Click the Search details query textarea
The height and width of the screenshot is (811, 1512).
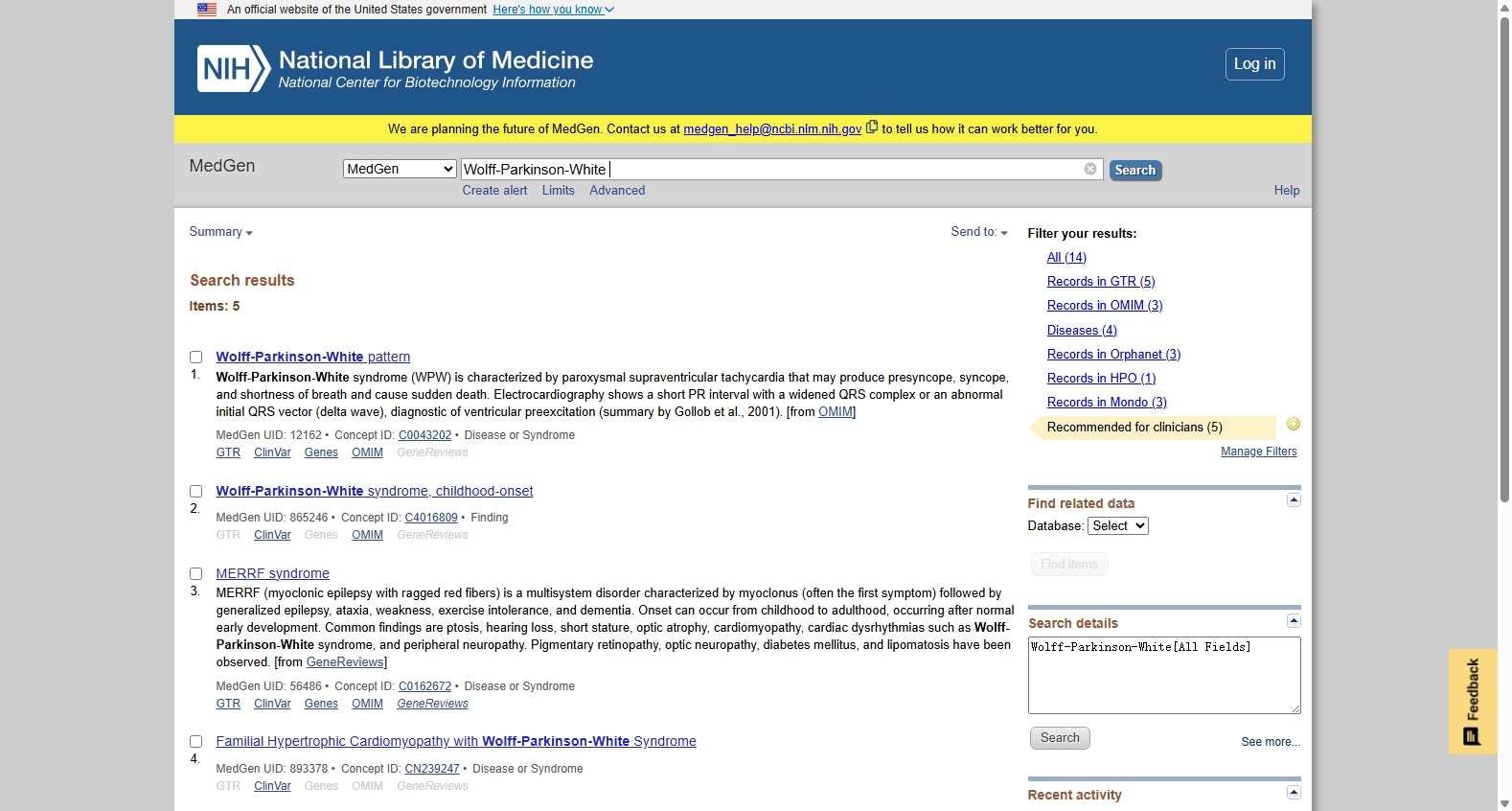click(x=1164, y=675)
